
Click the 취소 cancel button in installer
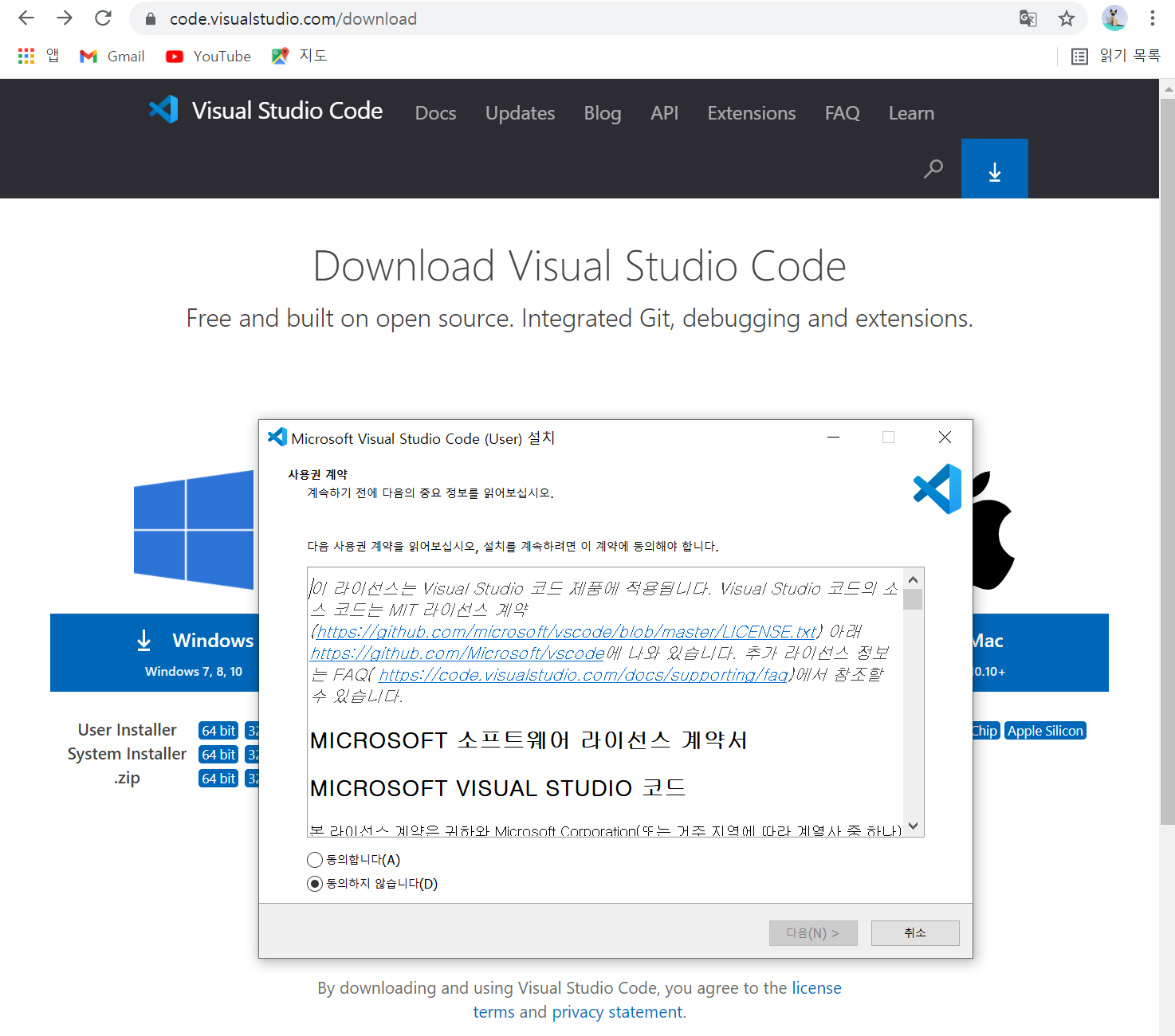pos(915,933)
